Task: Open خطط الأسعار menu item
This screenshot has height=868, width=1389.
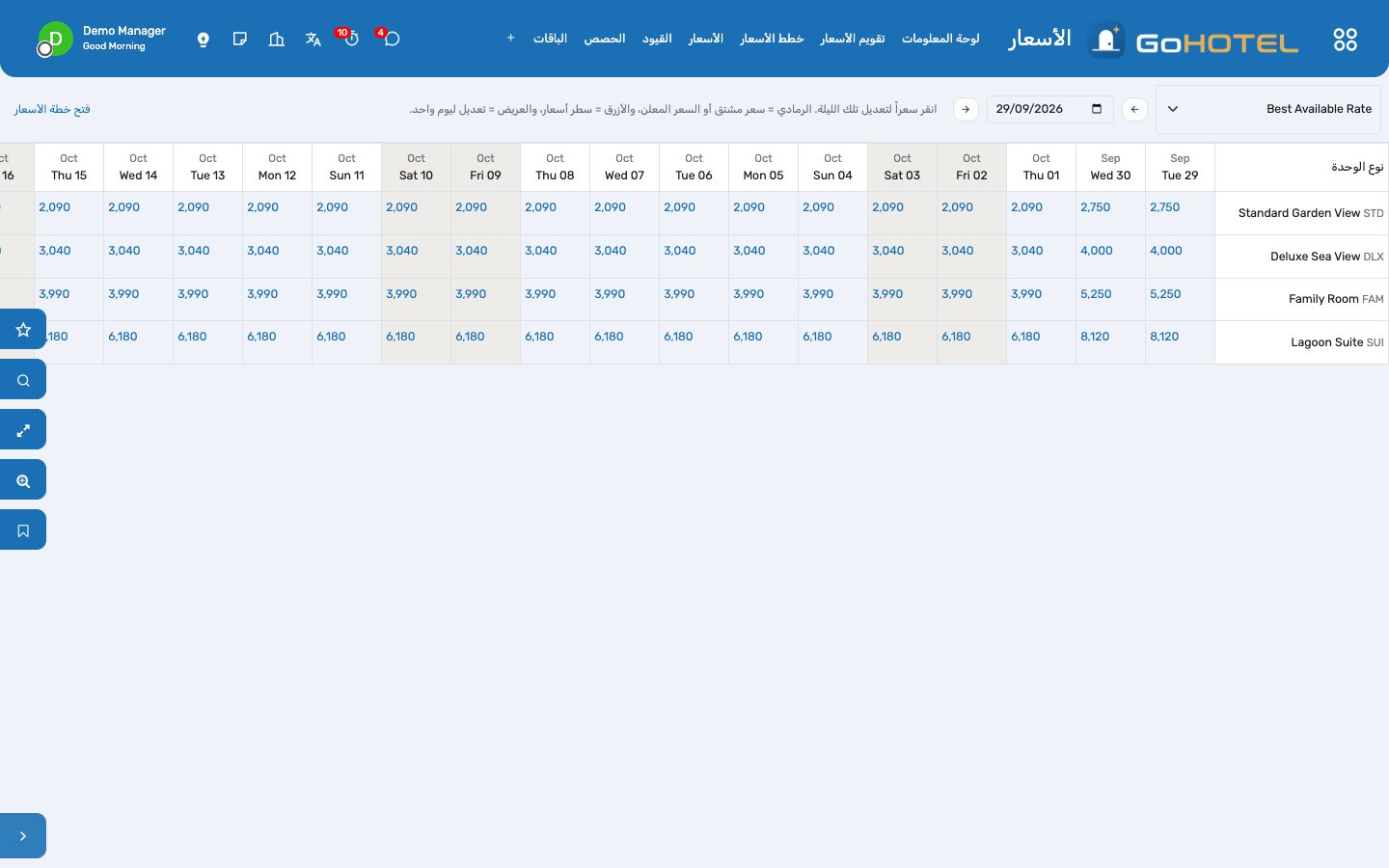Action: (x=772, y=39)
